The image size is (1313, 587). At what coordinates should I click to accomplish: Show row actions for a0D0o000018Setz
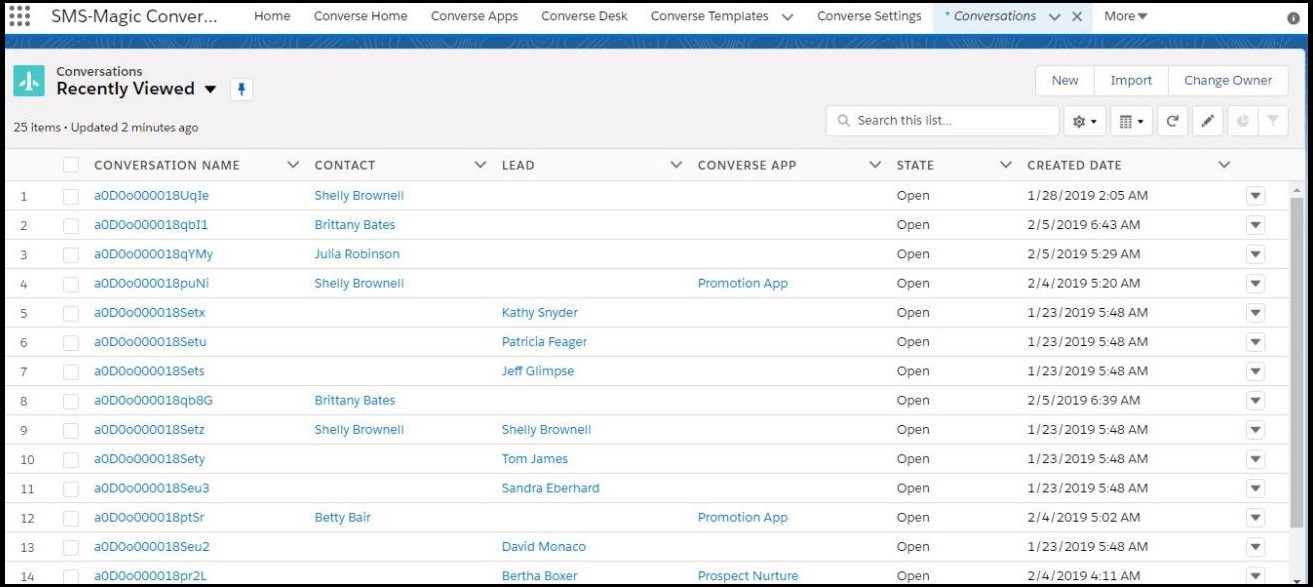coord(1256,430)
